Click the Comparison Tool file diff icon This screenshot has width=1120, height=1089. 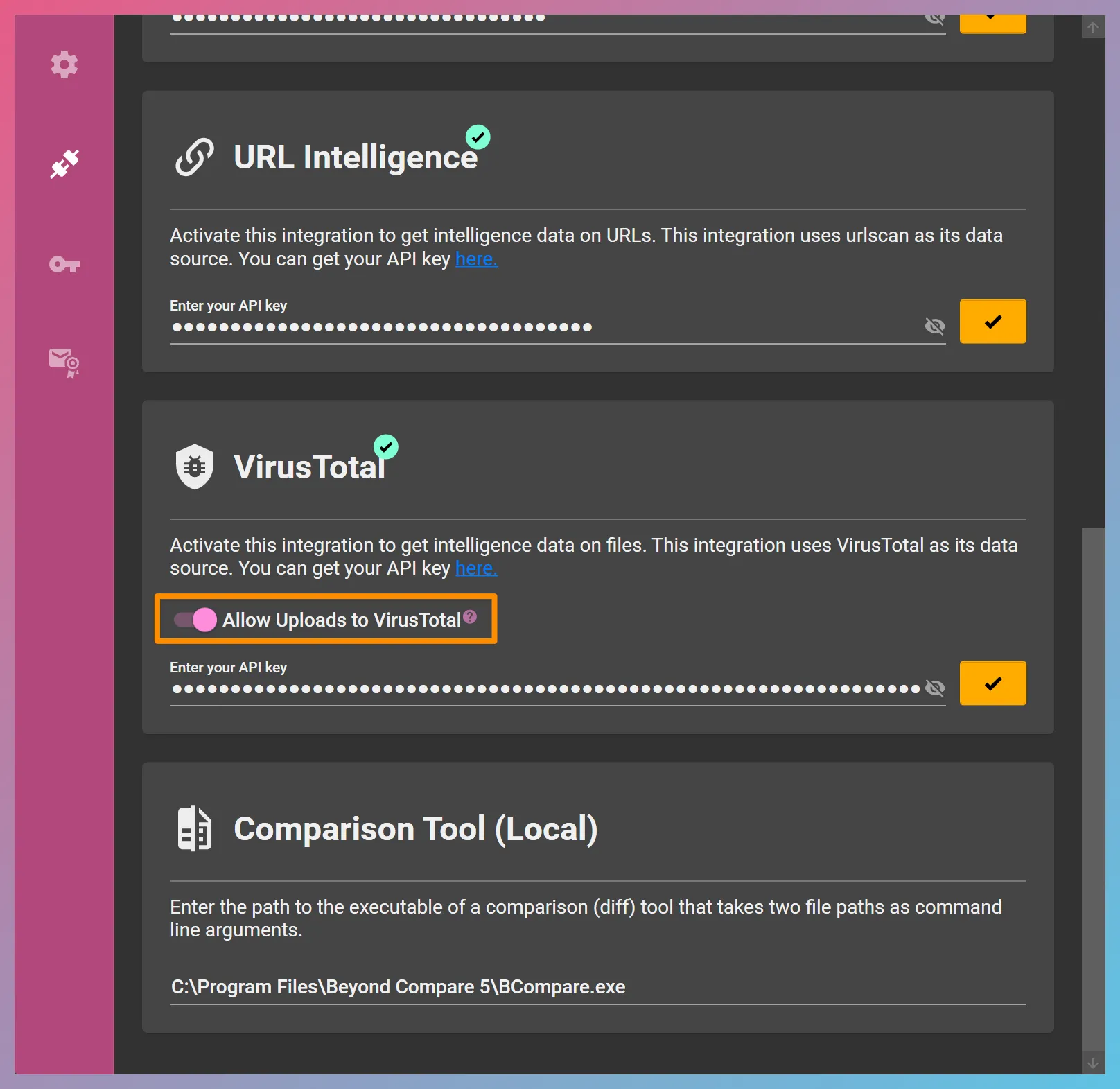tap(195, 828)
